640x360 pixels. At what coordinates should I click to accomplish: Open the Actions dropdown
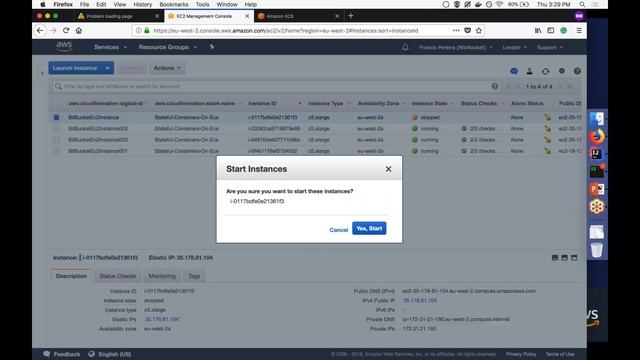pos(167,68)
